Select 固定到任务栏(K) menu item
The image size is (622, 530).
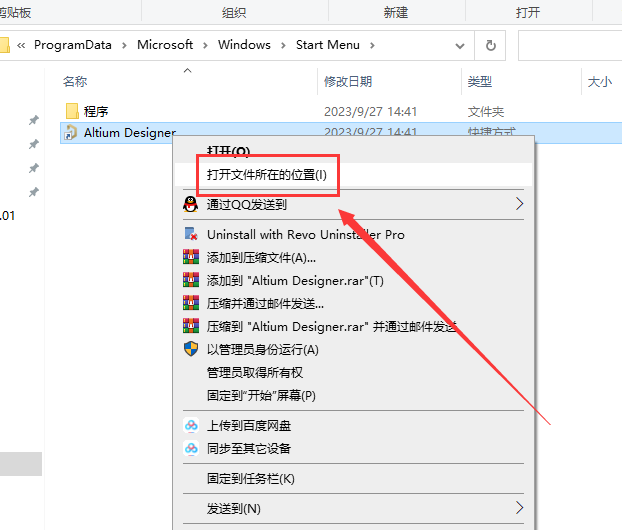click(x=353, y=478)
